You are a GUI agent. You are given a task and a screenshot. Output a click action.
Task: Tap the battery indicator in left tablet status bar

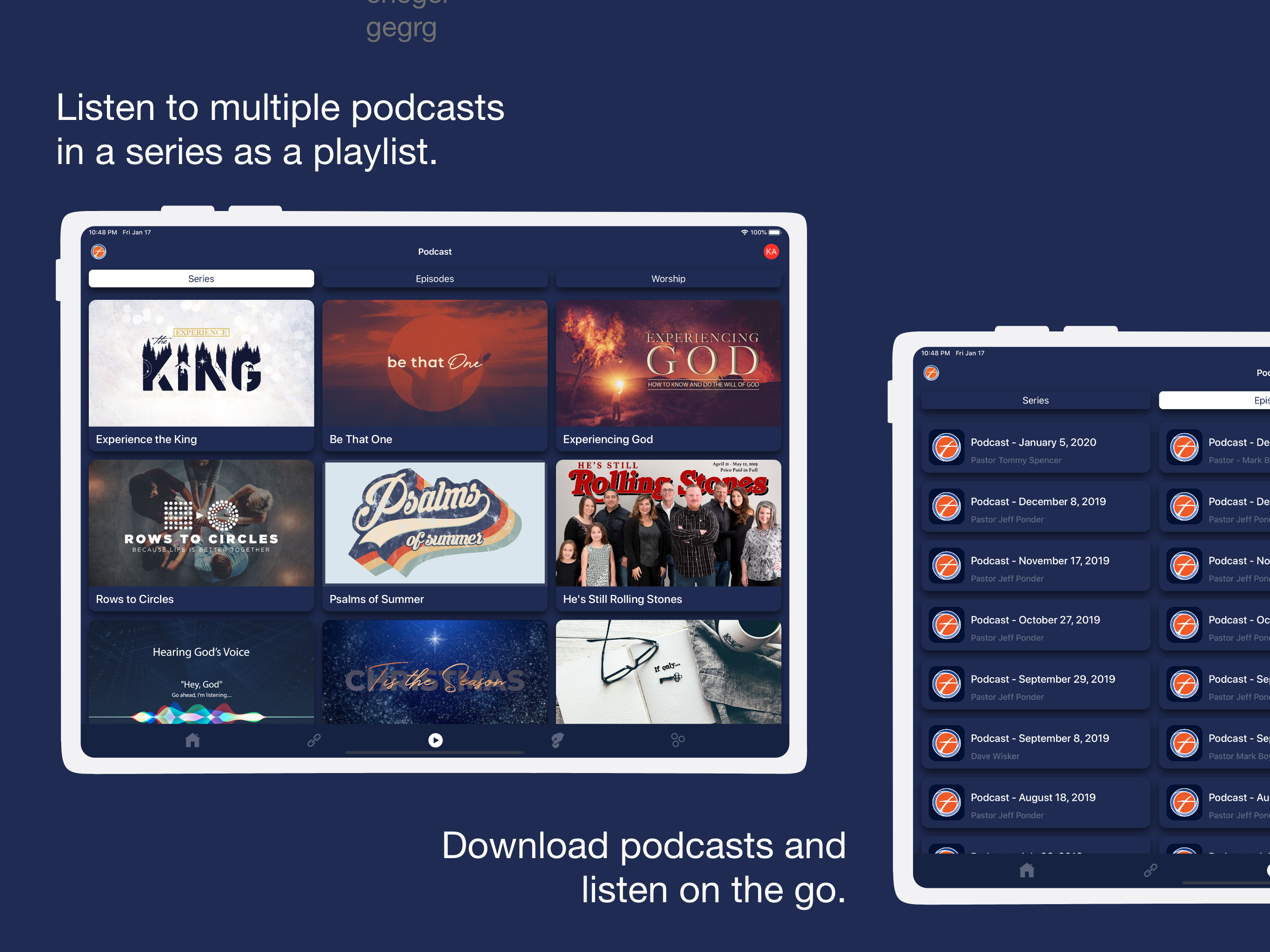(775, 232)
